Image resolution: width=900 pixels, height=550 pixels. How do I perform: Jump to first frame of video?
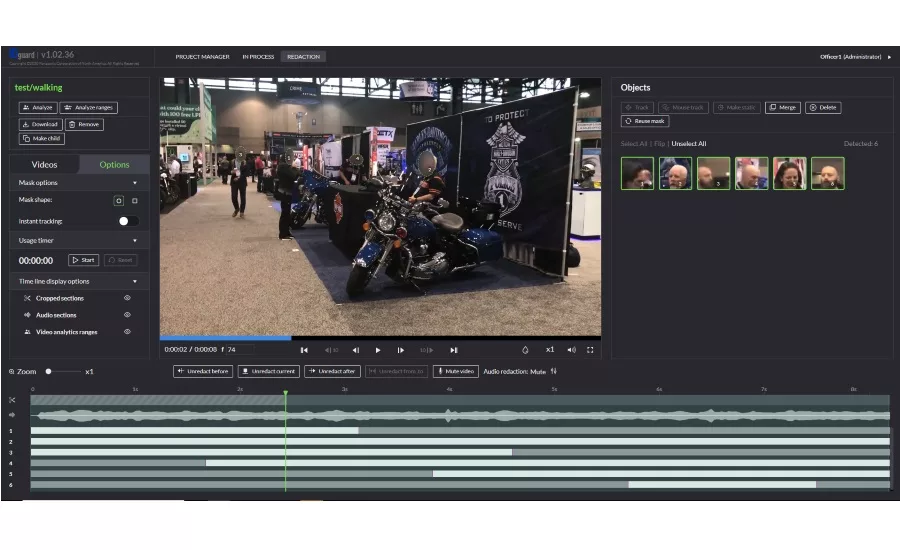click(304, 350)
